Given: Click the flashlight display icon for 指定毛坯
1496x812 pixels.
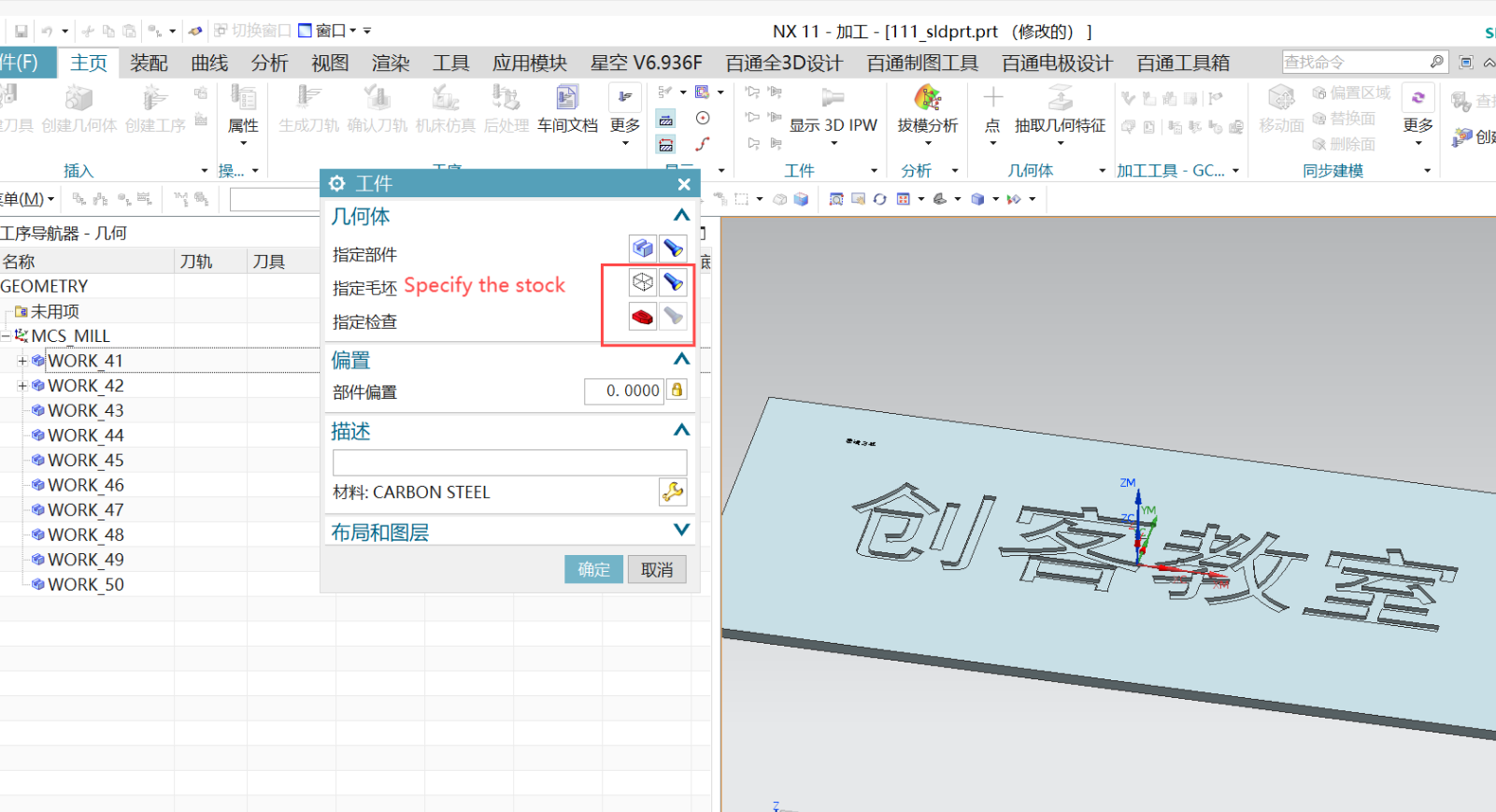Looking at the screenshot, I should pos(673,282).
